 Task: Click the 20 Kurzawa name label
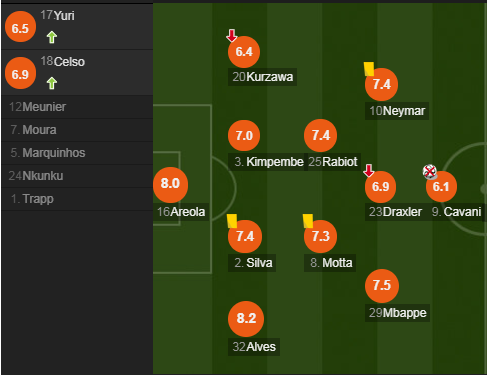coord(263,77)
